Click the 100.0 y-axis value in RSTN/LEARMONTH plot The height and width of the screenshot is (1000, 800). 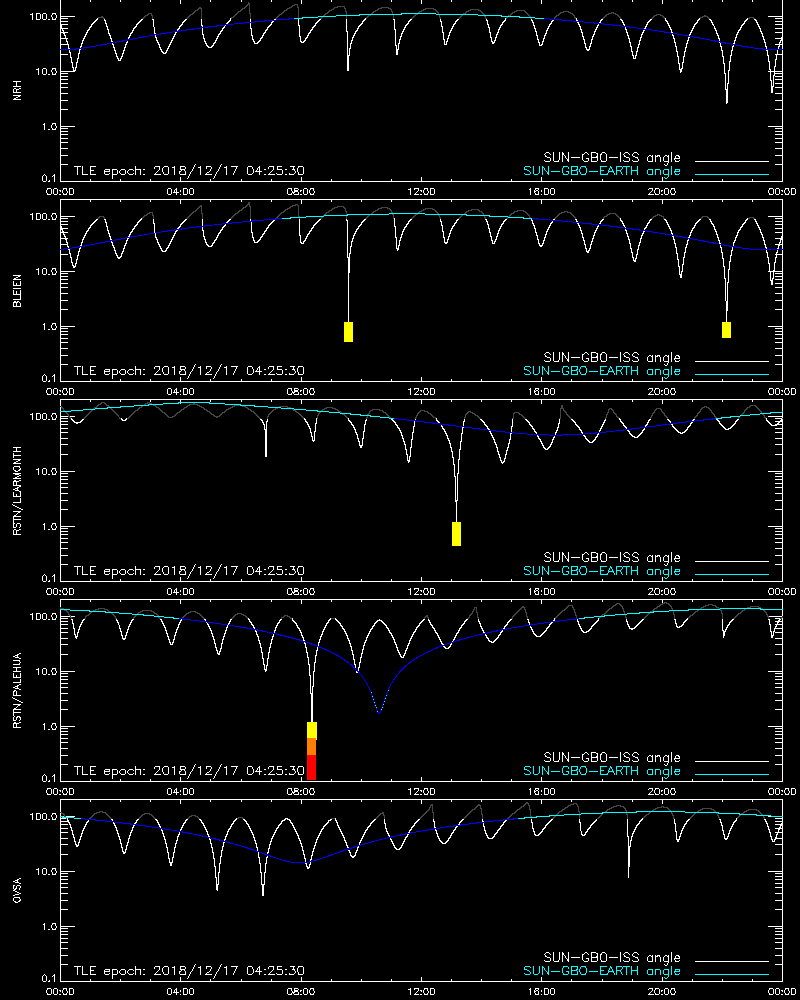pos(43,416)
